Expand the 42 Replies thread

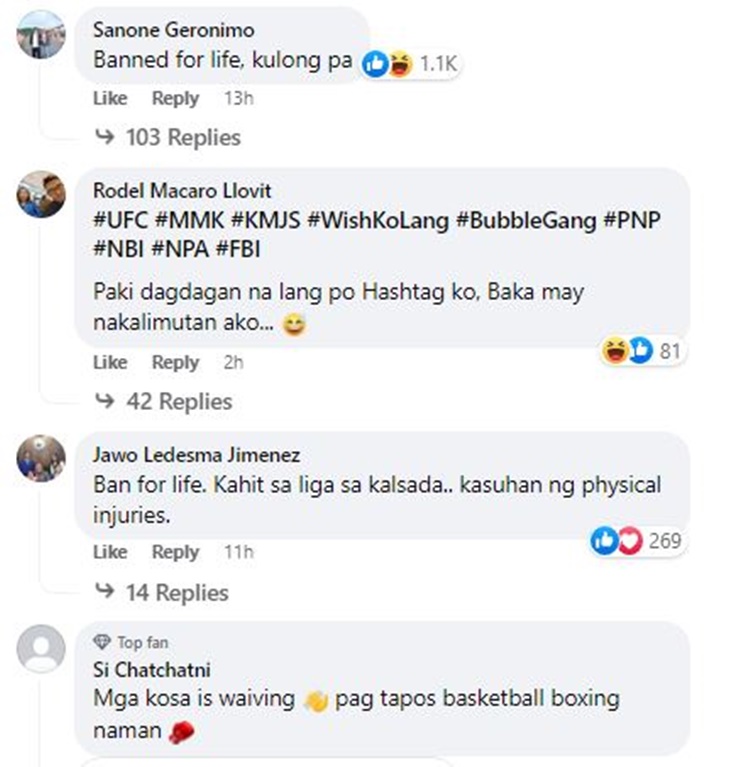click(x=178, y=401)
